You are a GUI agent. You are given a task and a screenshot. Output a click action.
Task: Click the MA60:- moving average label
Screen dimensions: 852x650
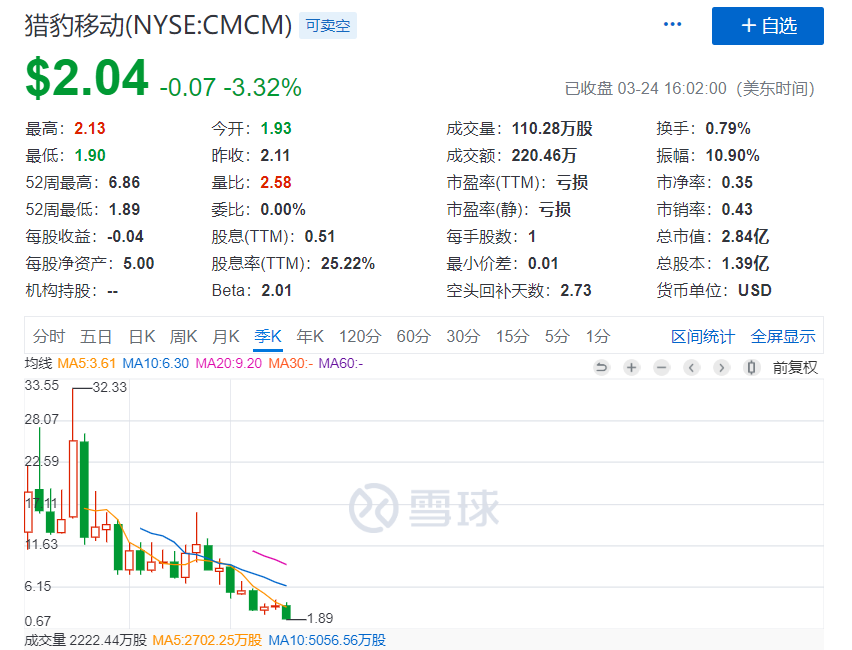(341, 363)
